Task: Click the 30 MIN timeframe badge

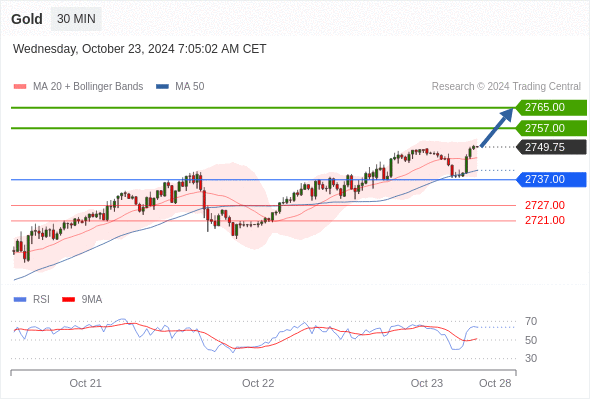Action: [x=76, y=19]
